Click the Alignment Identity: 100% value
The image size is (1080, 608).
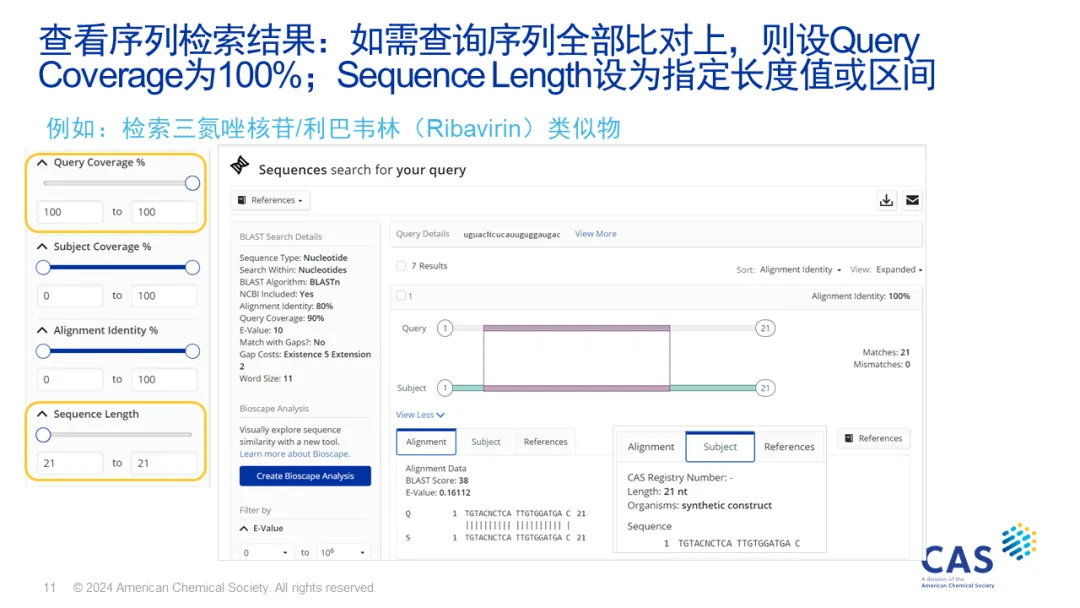point(860,296)
